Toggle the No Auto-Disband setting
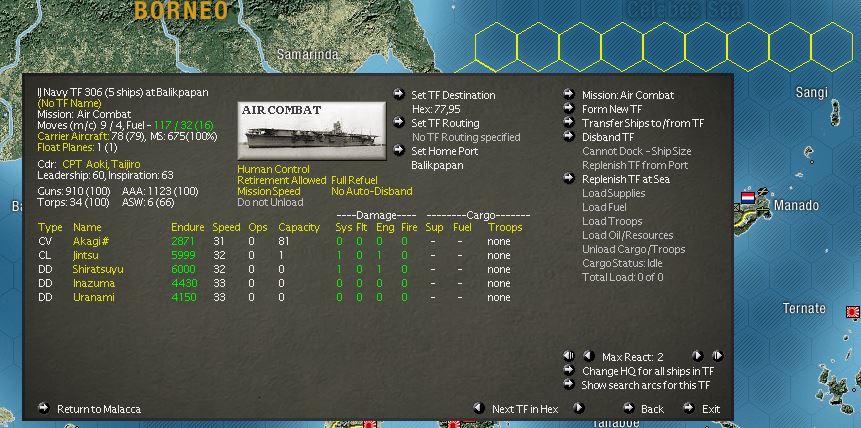The height and width of the screenshot is (428, 861). [372, 191]
